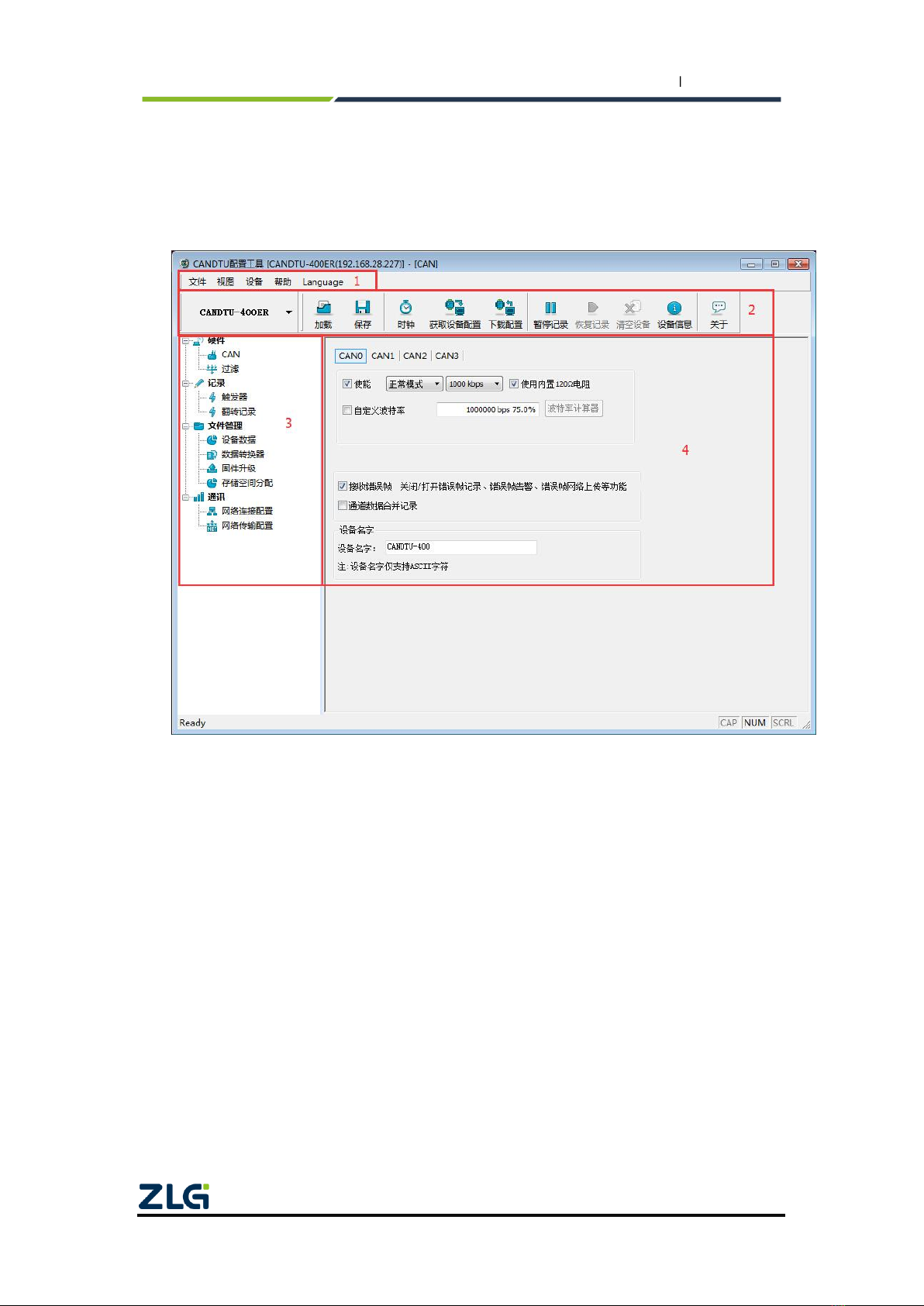
Task: Open the 翻转记录 tree node
Action: [x=238, y=412]
